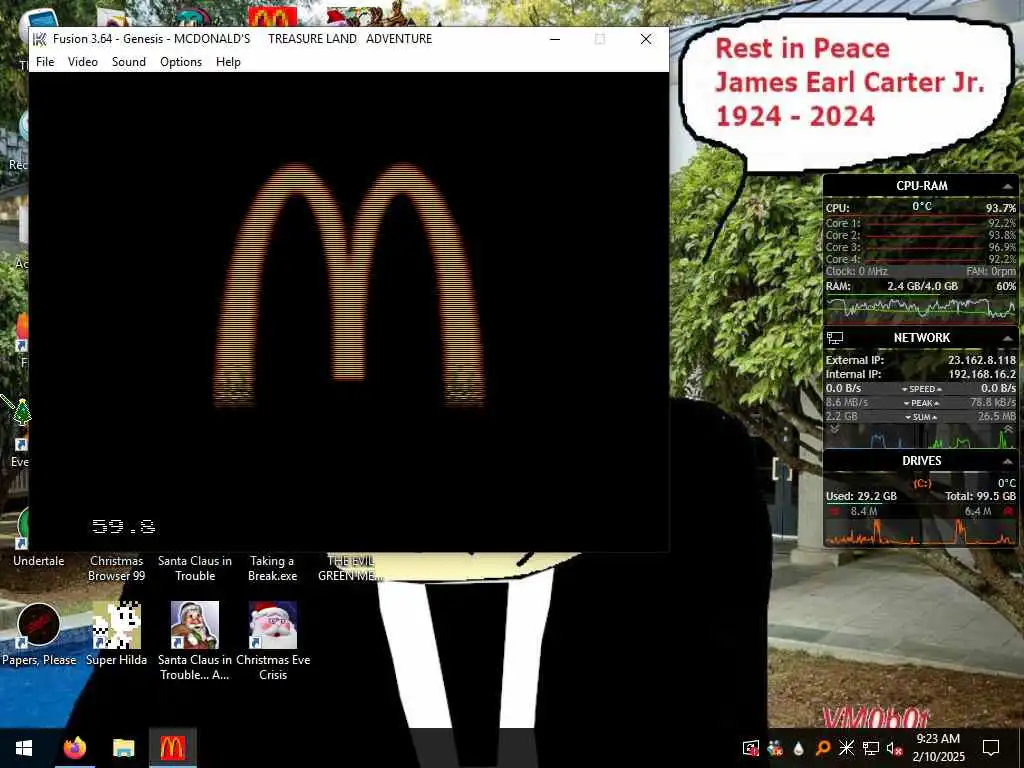Collapse the NETWORK widget panel
The width and height of the screenshot is (1024, 768).
1008,338
